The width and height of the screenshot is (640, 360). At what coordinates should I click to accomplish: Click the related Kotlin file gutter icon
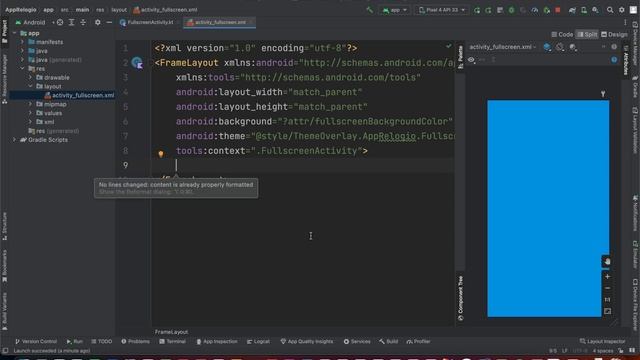point(138,63)
